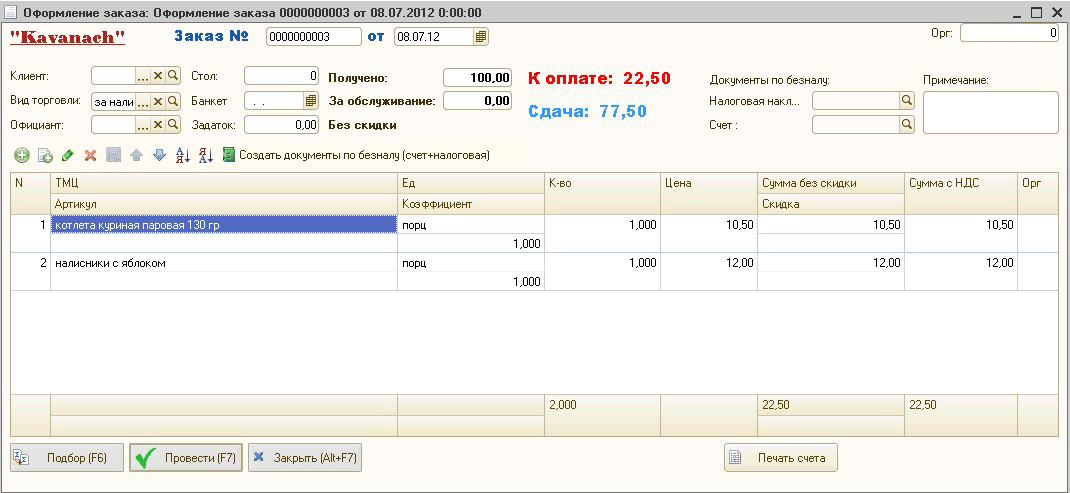Open calendar picker next to order date
Viewport: 1070px width, 493px height.
click(x=481, y=37)
